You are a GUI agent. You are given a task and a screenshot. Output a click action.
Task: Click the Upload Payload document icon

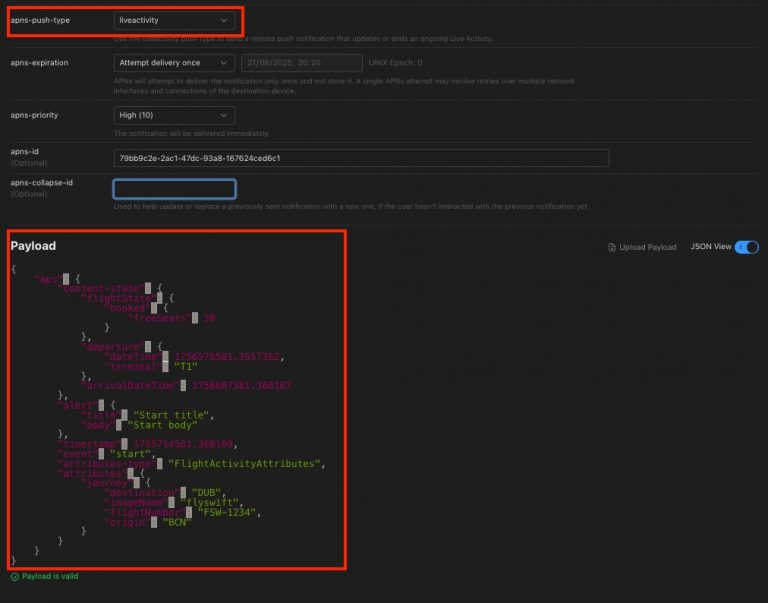click(612, 247)
